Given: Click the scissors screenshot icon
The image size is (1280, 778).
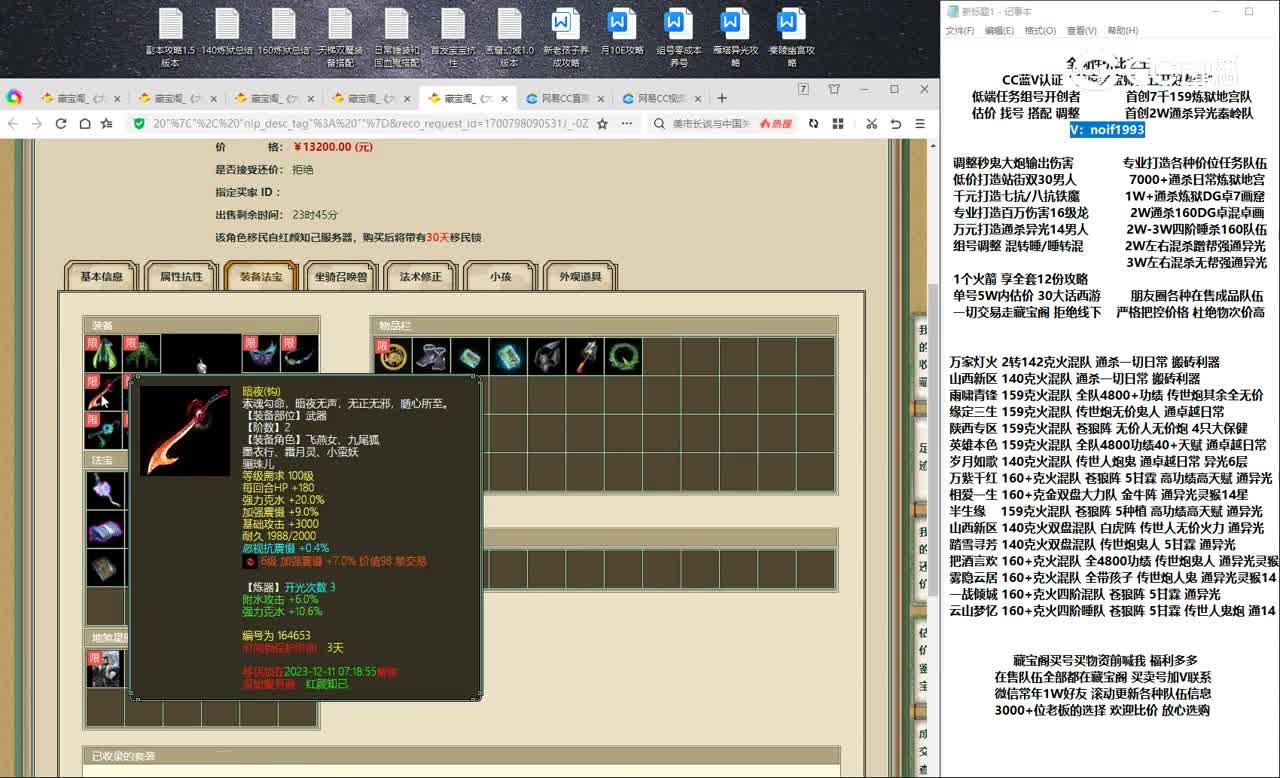Looking at the screenshot, I should click(871, 123).
